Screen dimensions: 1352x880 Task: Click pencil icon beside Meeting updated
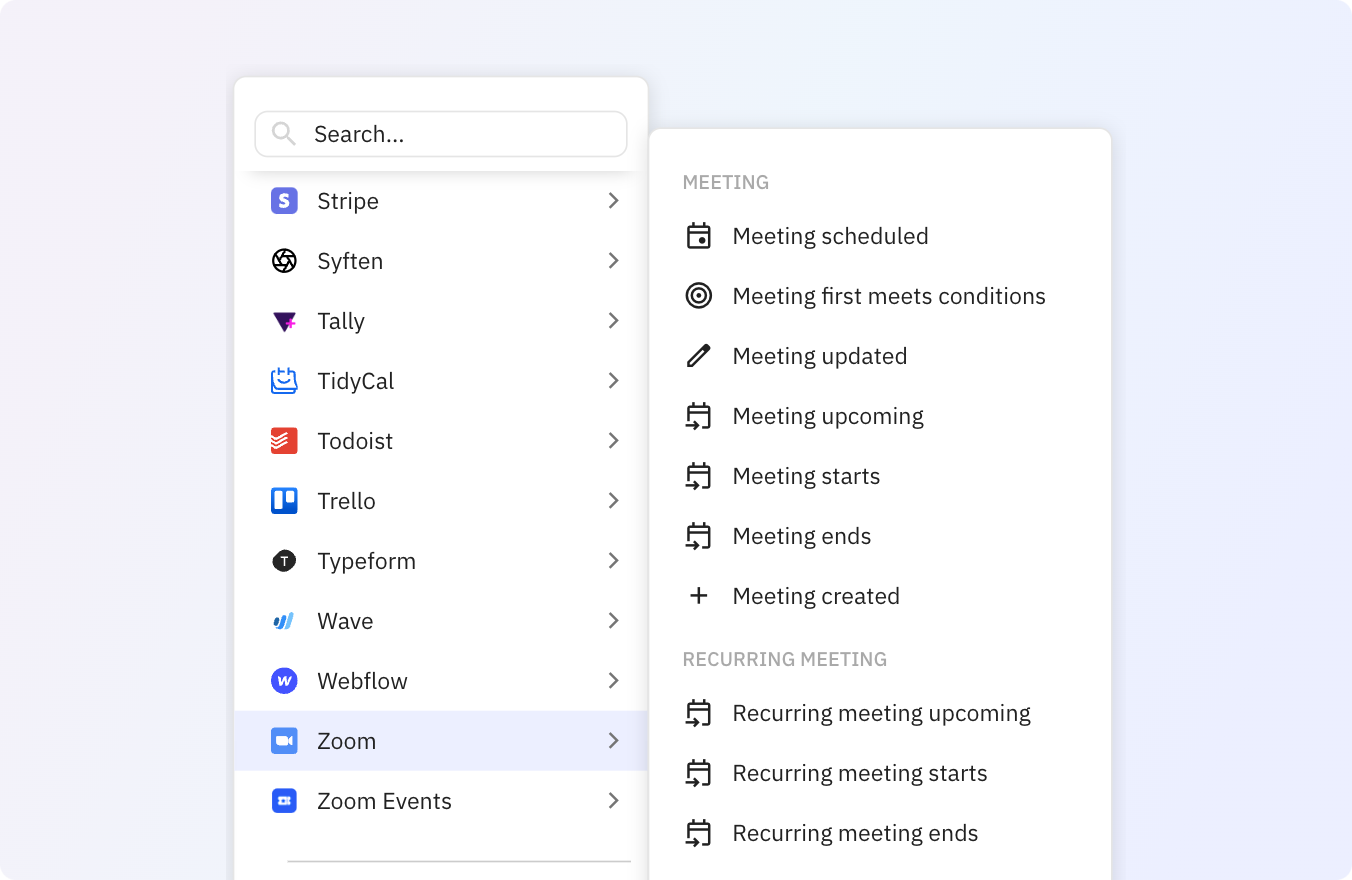pyautogui.click(x=698, y=356)
